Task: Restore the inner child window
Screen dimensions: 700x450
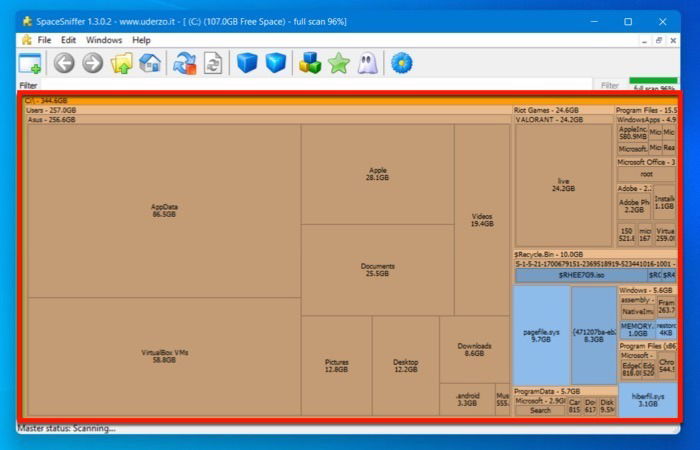Action: 659,40
